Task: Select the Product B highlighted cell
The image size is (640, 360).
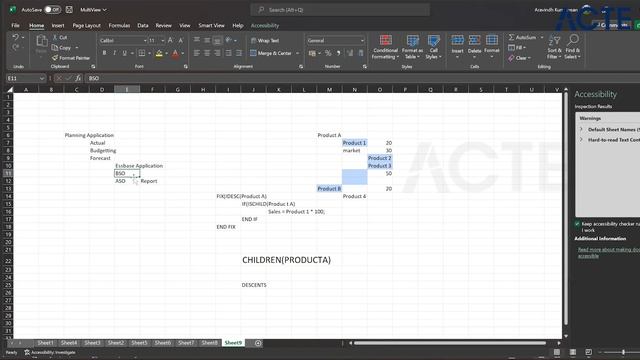Action: pos(329,189)
